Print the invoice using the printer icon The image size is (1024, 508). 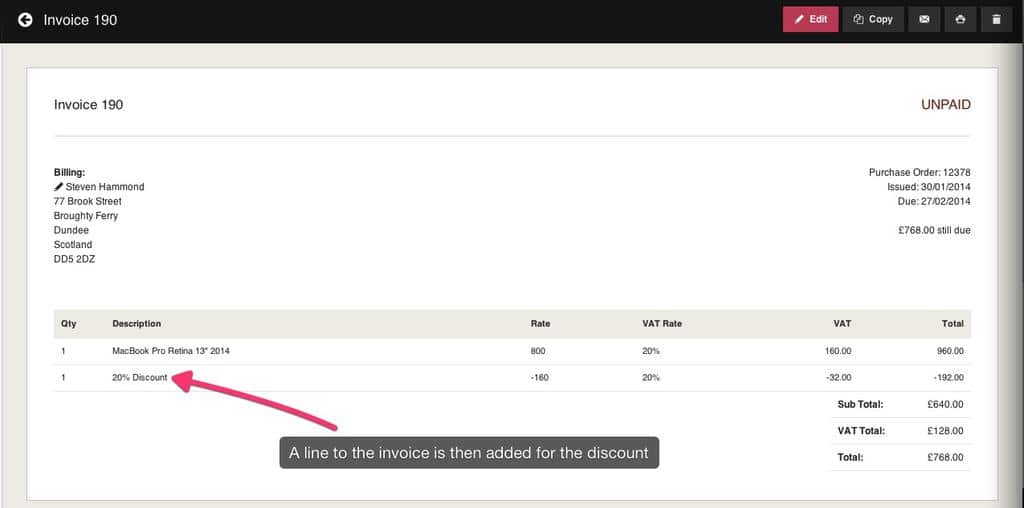[960, 19]
